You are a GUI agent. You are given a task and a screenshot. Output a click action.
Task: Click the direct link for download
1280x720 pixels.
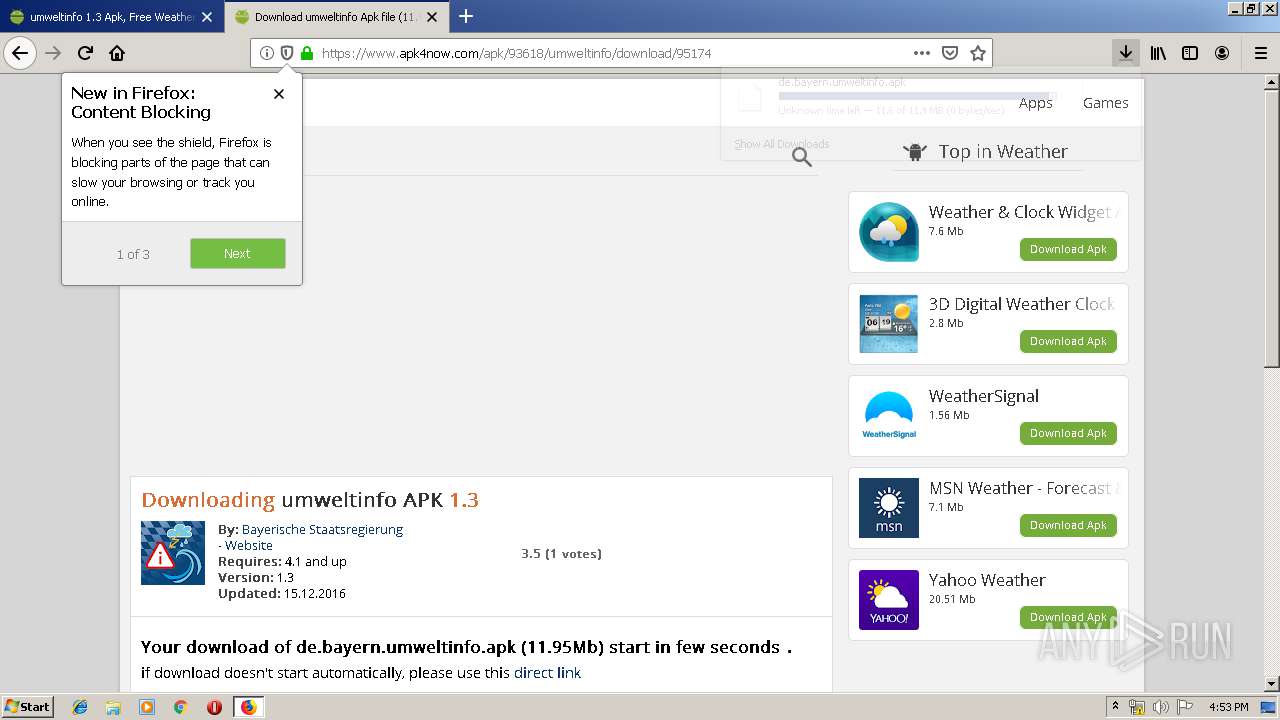547,673
